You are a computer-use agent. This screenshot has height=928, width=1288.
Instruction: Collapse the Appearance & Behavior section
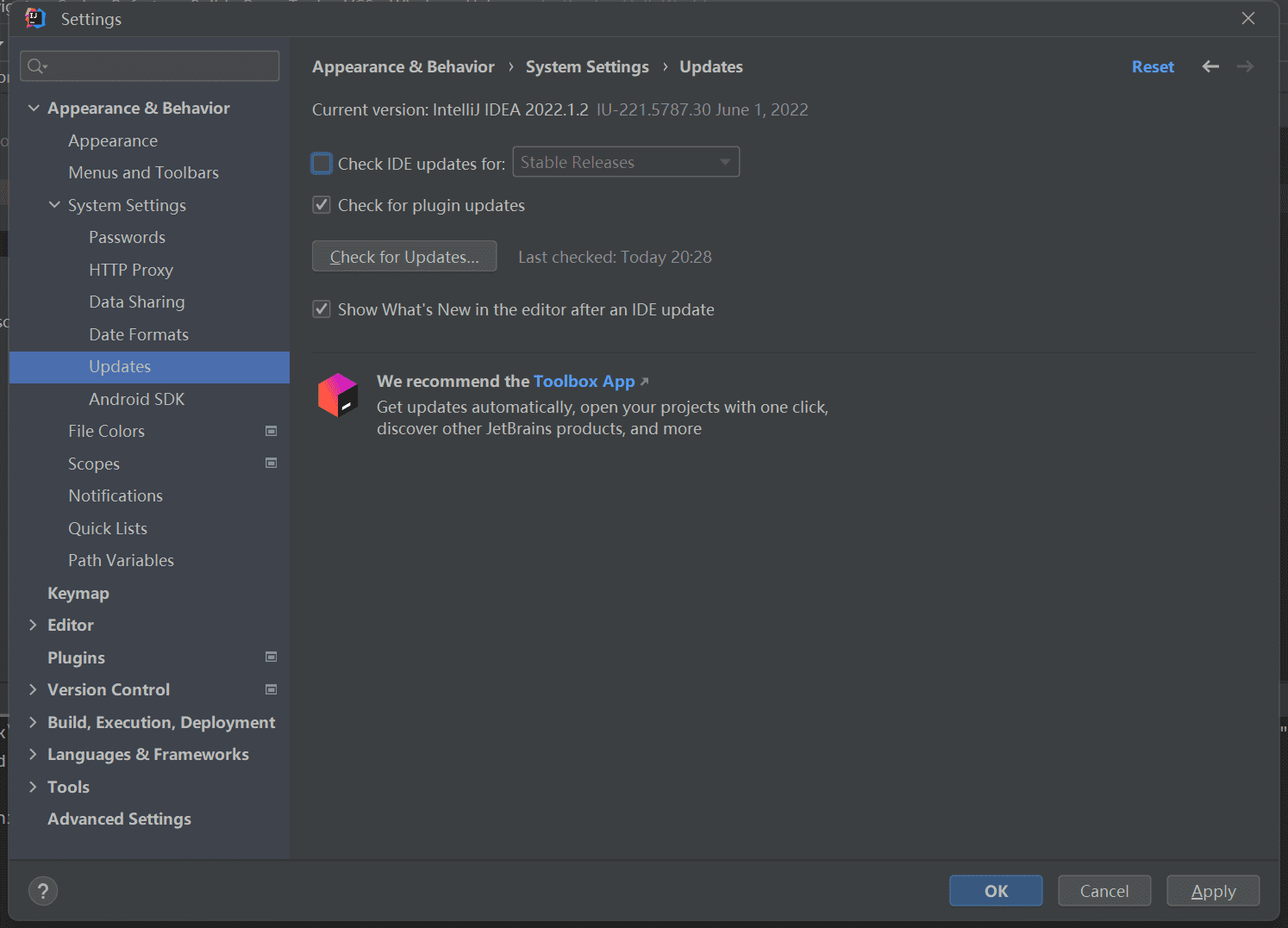[34, 108]
